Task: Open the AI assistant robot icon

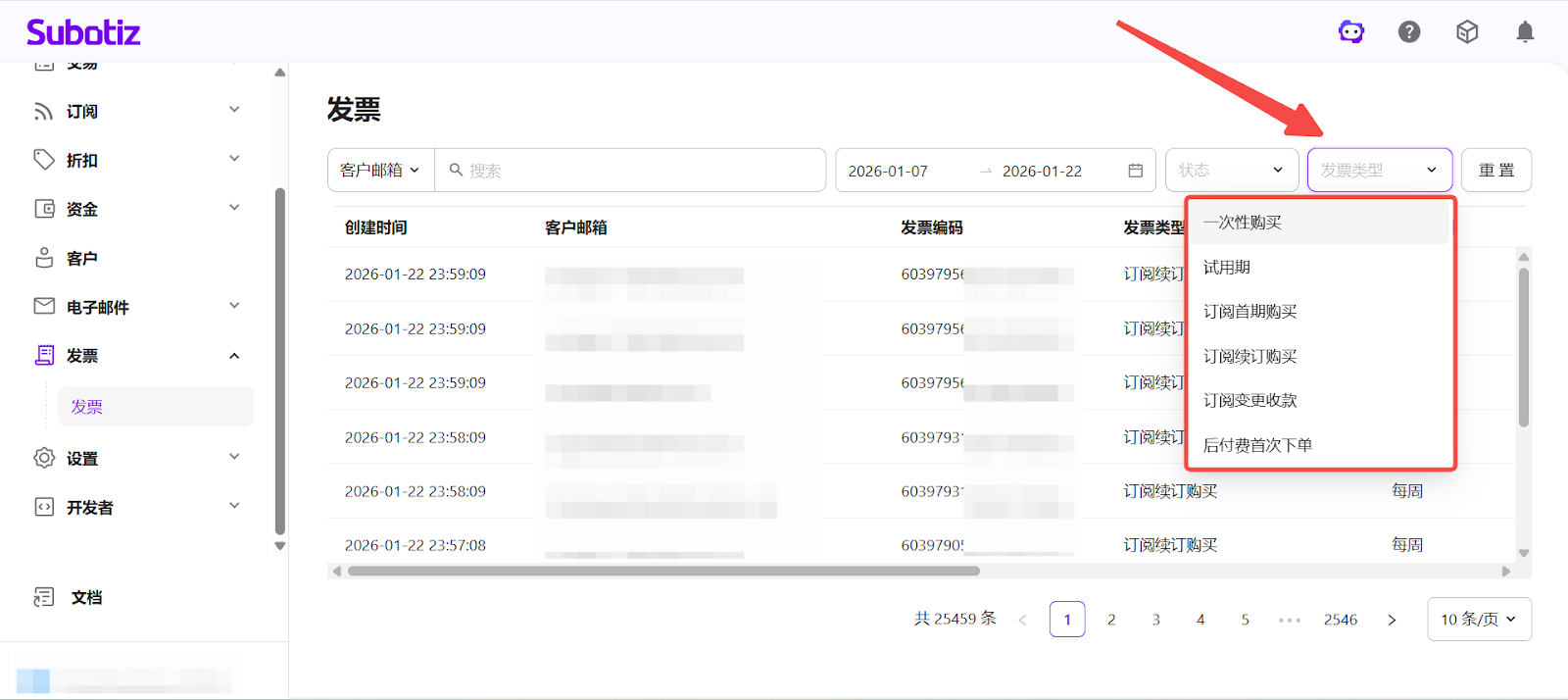Action: pyautogui.click(x=1351, y=32)
